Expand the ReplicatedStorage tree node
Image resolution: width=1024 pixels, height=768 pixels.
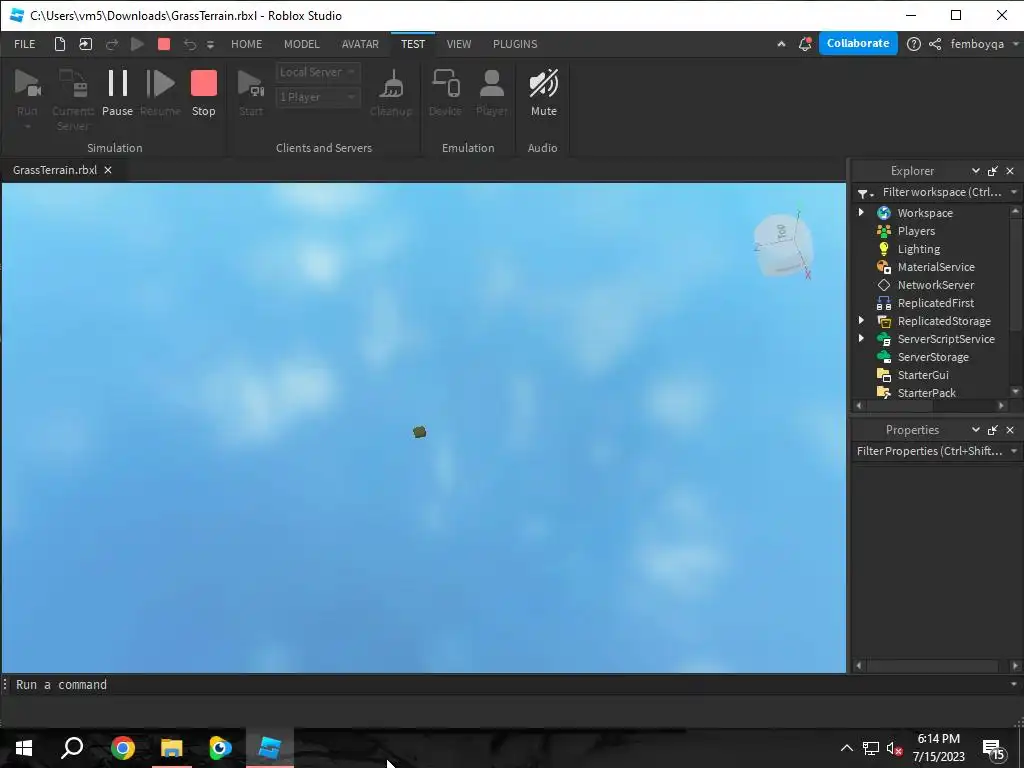click(x=861, y=320)
